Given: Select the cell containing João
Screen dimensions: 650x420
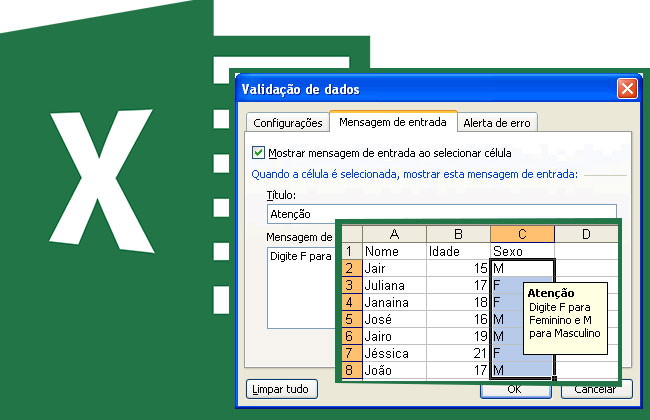Looking at the screenshot, I should [x=394, y=370].
